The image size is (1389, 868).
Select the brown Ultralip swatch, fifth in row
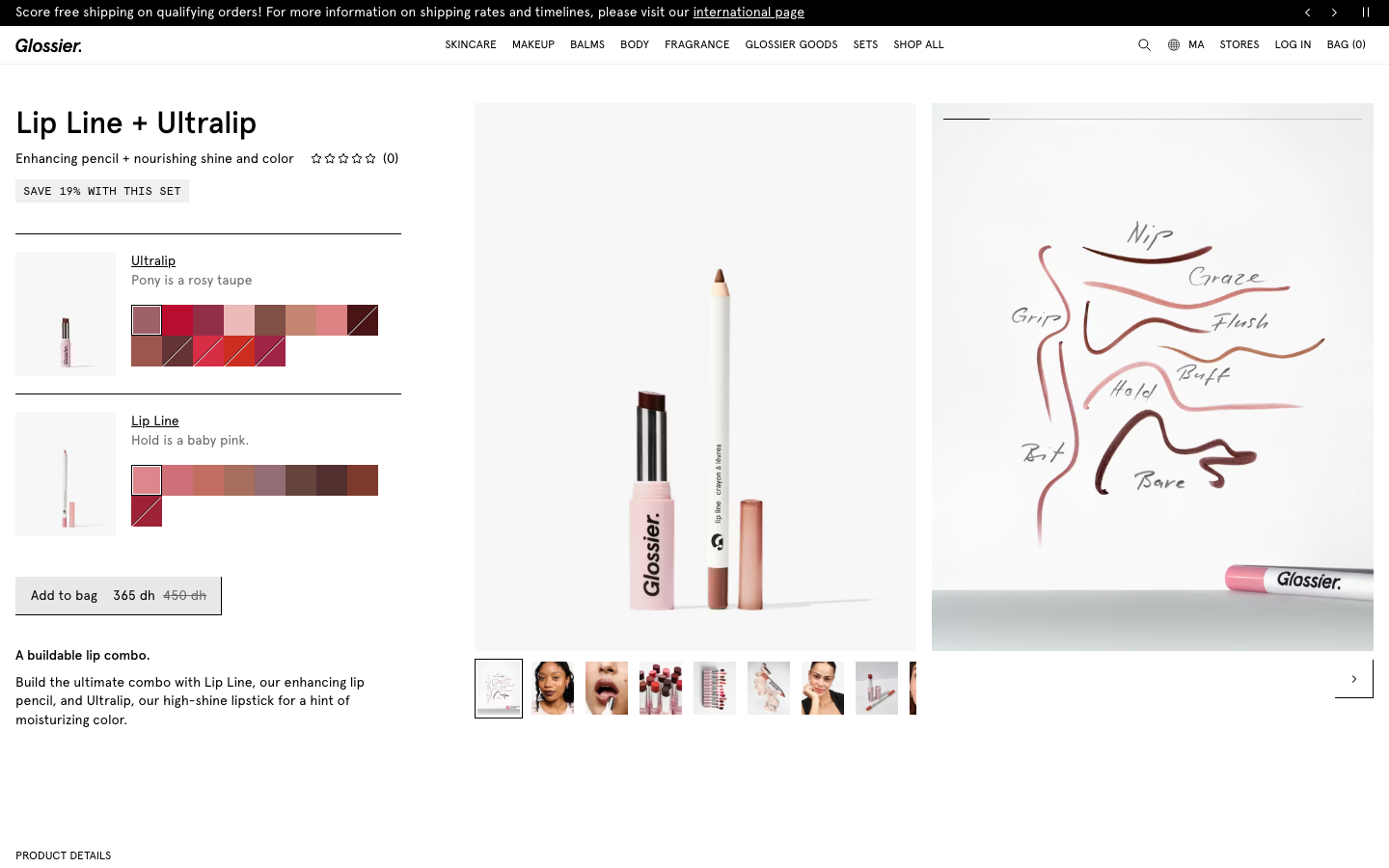(x=270, y=320)
